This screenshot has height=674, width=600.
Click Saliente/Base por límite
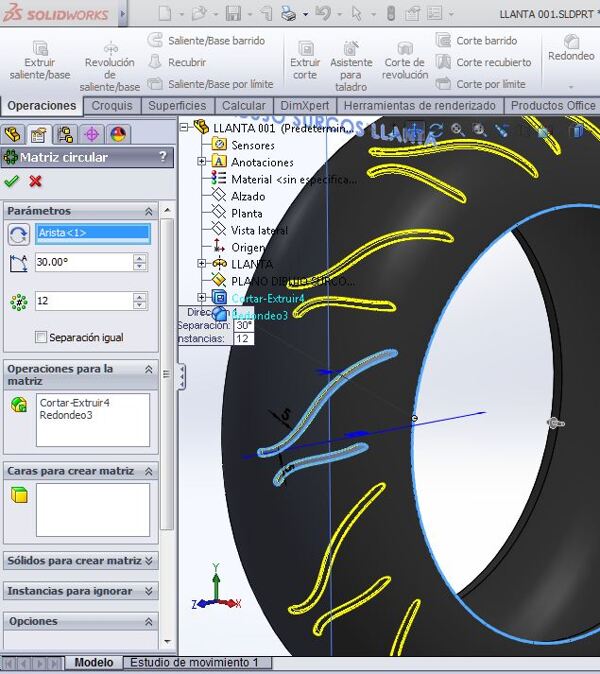(x=211, y=84)
